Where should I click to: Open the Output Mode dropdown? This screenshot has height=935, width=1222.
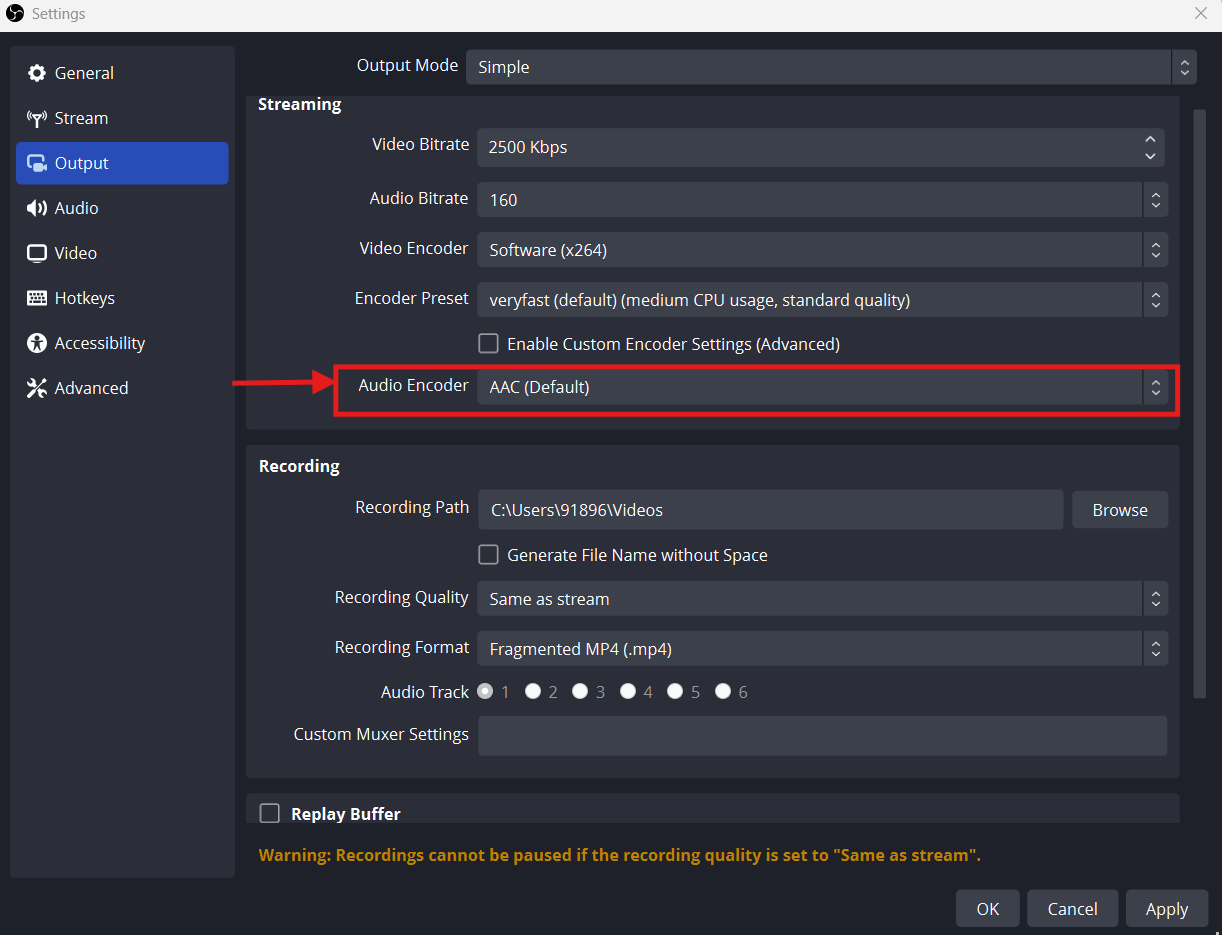pos(831,67)
